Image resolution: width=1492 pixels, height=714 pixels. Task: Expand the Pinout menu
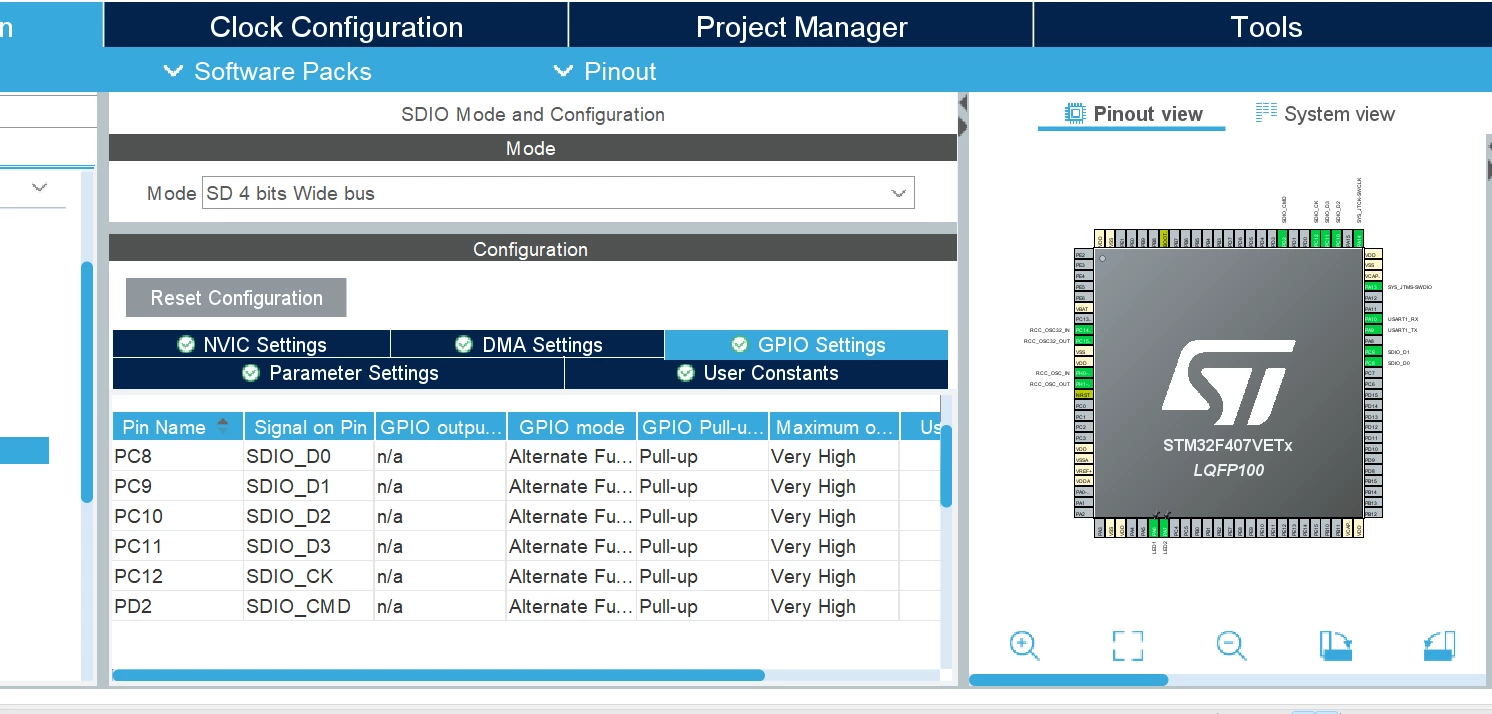[x=605, y=71]
